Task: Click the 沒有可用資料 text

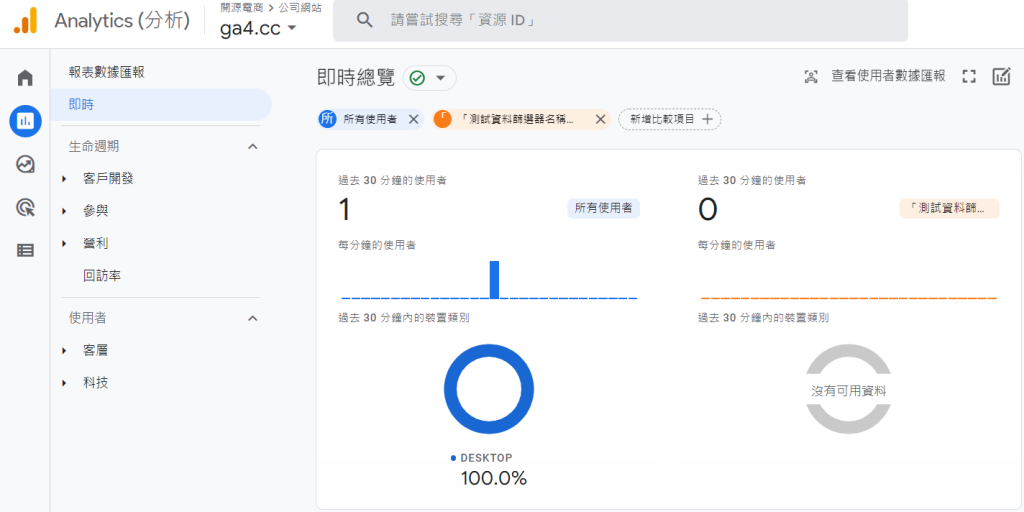Action: tap(848, 391)
